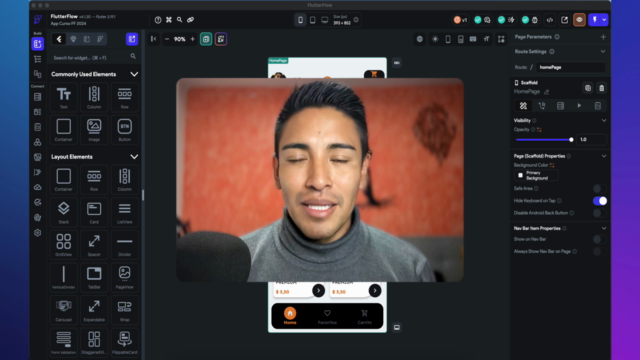Collapse Route Settings section
The image size is (640, 360).
[603, 51]
